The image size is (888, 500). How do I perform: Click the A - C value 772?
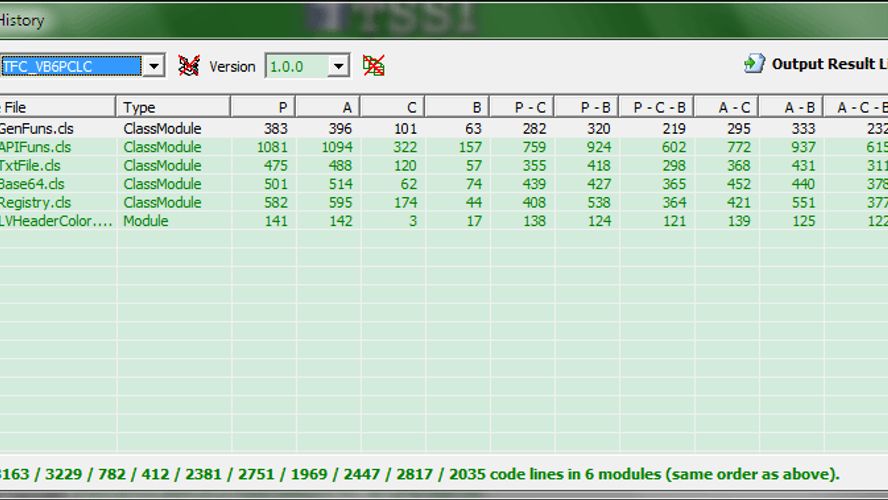coord(738,147)
